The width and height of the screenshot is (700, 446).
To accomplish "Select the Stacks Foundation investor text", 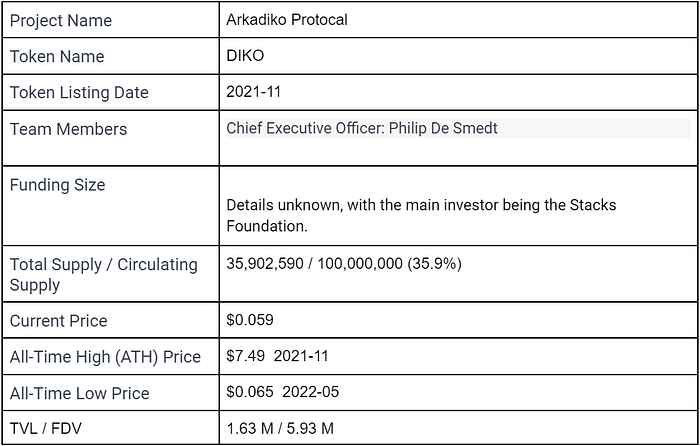I will pos(421,216).
